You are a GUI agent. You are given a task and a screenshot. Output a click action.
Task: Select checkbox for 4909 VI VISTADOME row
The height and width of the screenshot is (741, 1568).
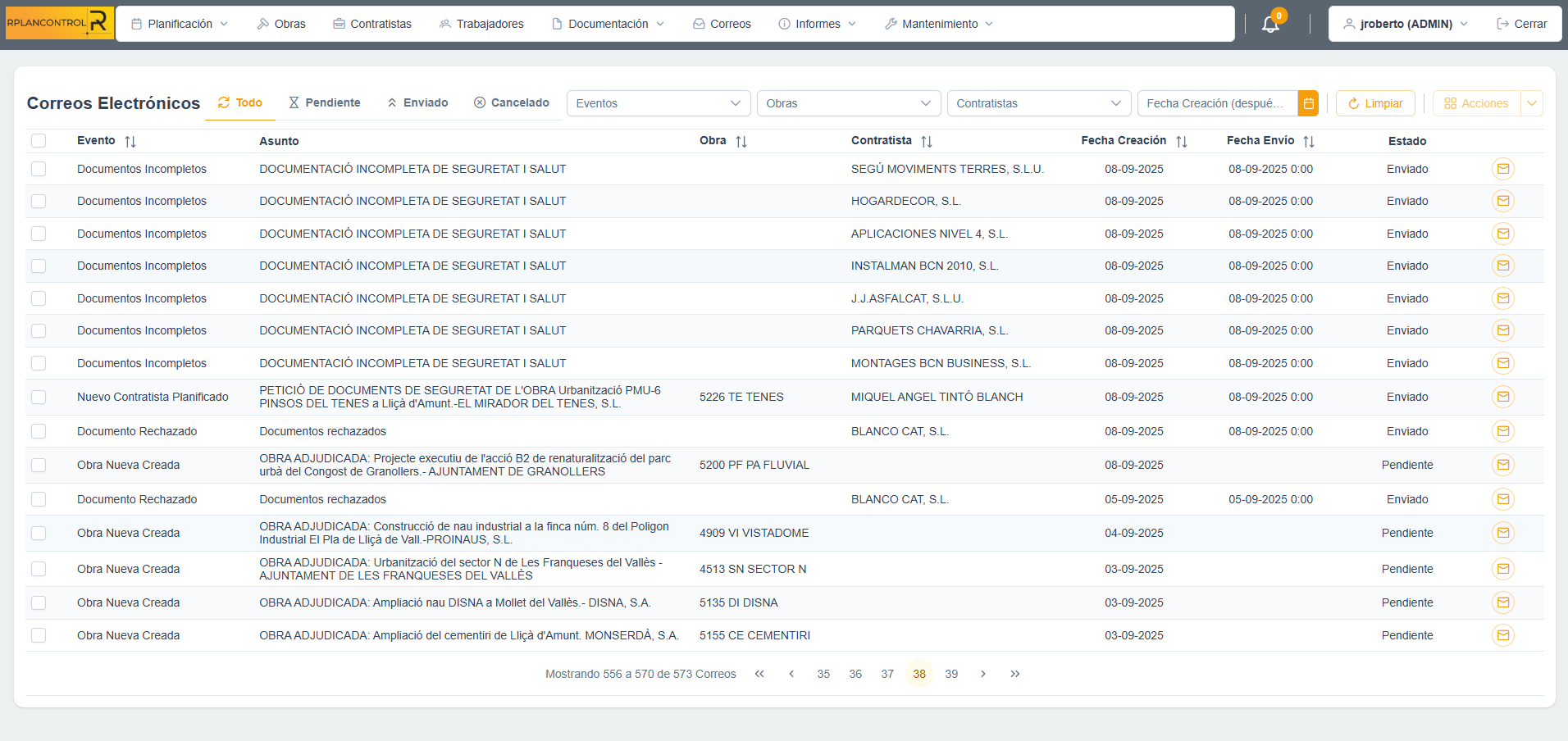pos(39,533)
